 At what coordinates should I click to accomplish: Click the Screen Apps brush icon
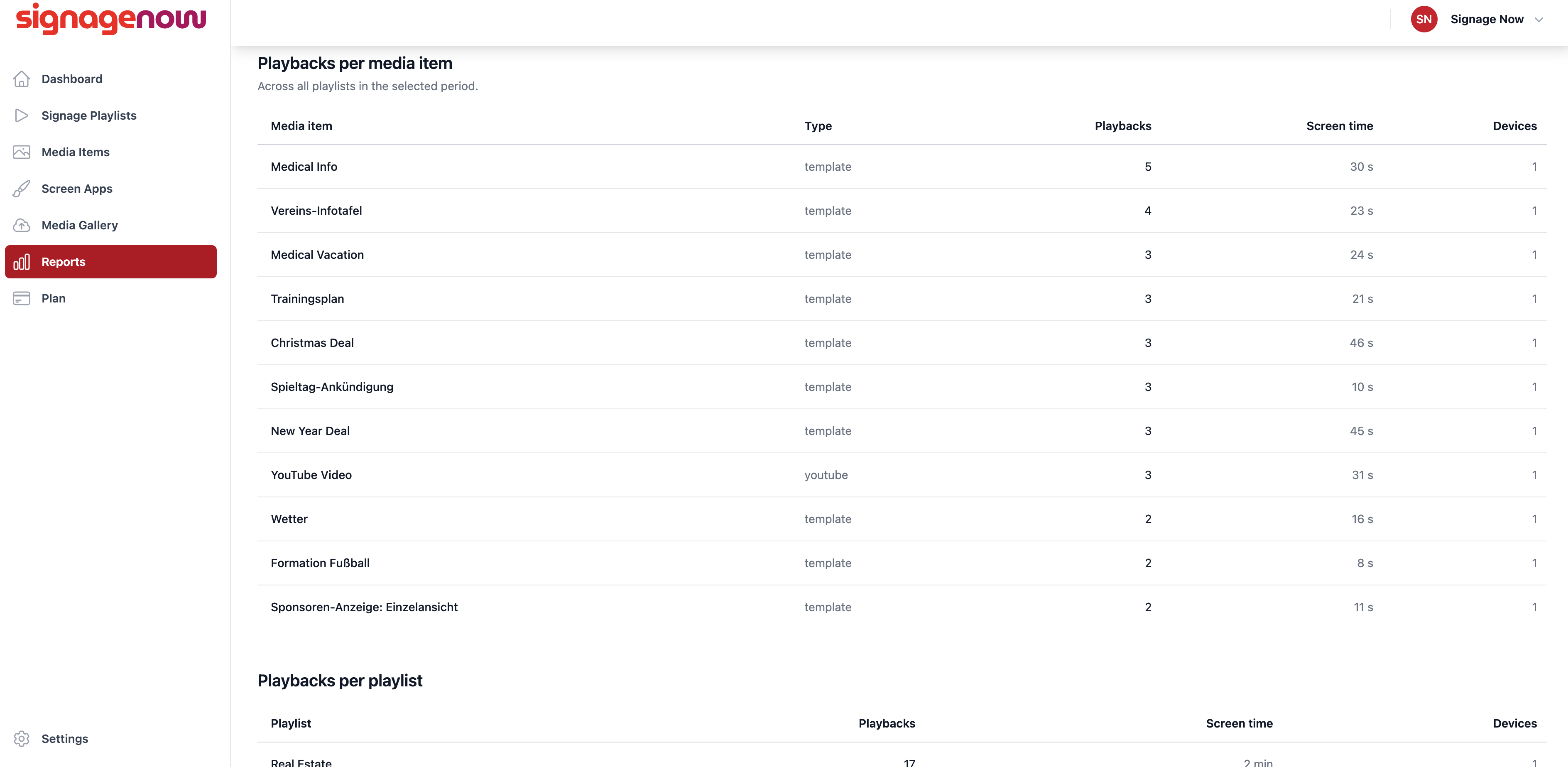click(x=21, y=189)
